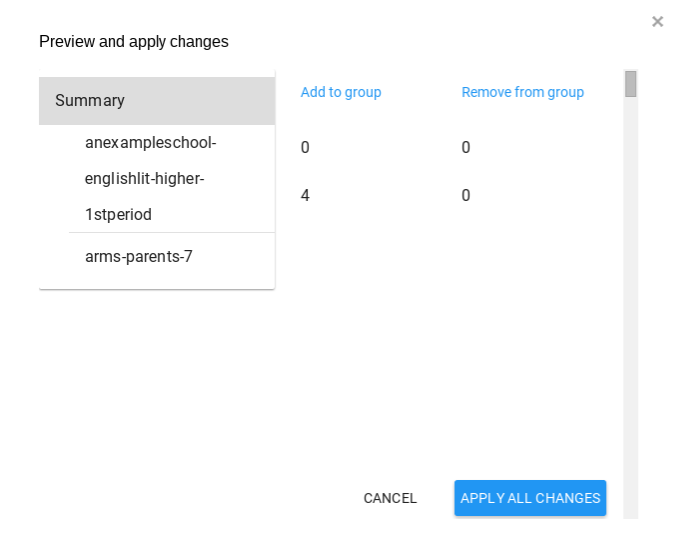The height and width of the screenshot is (549, 678).
Task: Click the Remove from group column header
Action: (522, 93)
